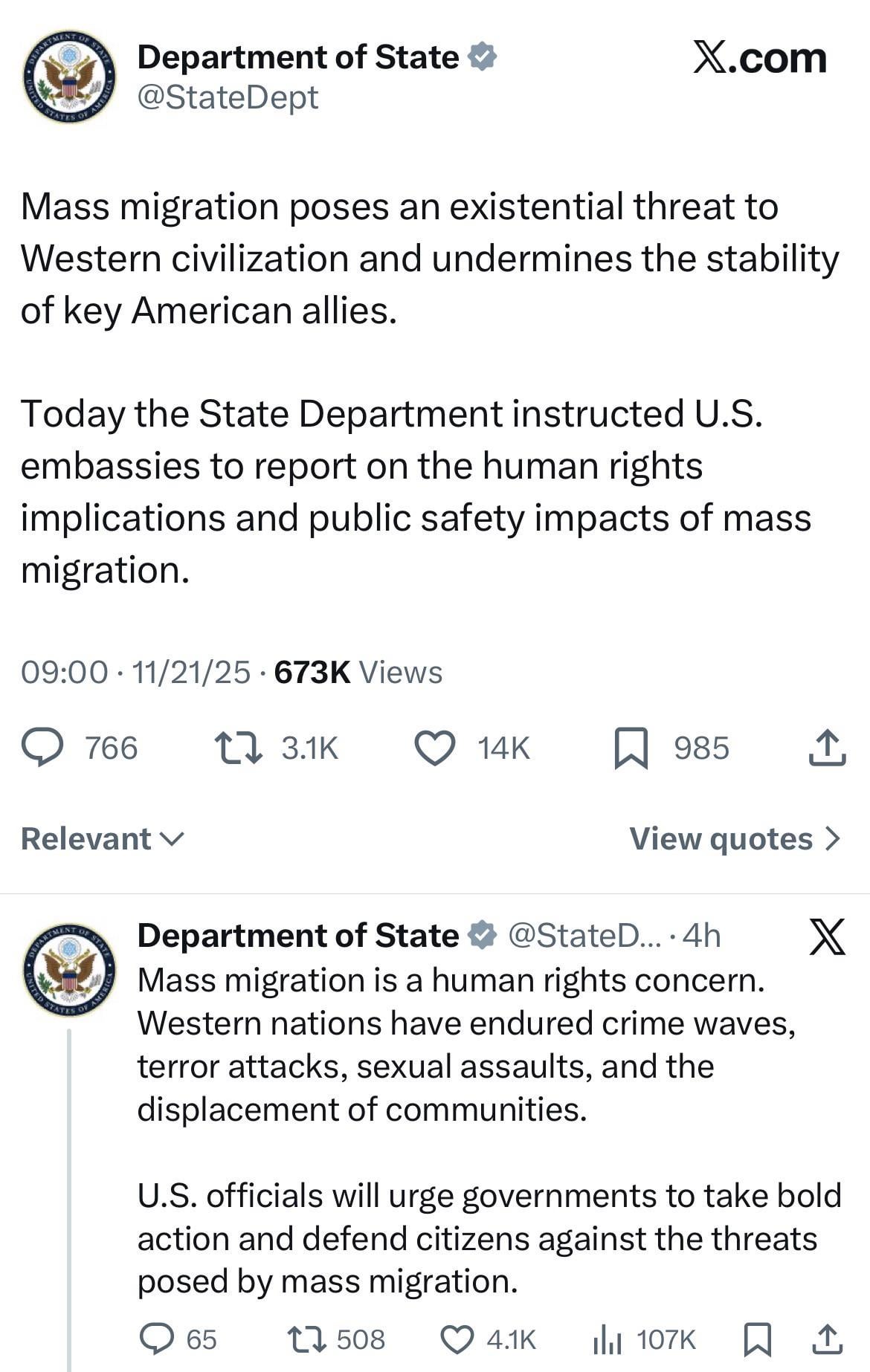Viewport: 870px width, 1372px height.
Task: Open the @StateDept handle in the header
Action: [x=228, y=97]
